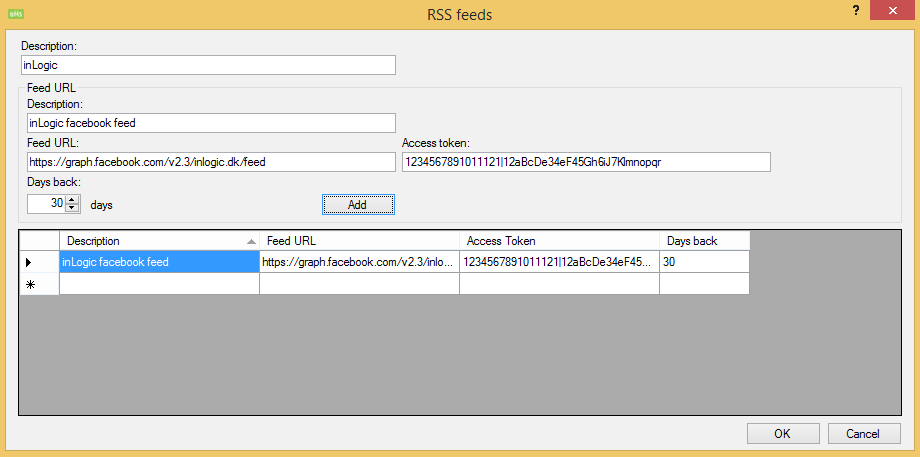Sort by Description column header
Viewport: 920px width, 457px height.
[x=158, y=241]
